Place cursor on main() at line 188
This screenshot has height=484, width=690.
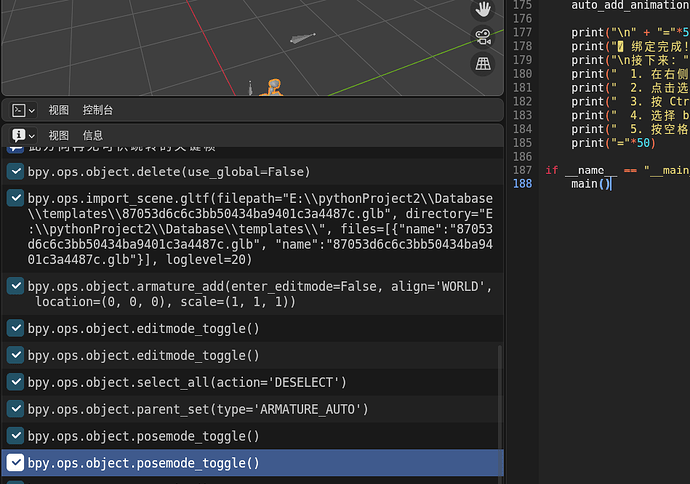click(x=591, y=183)
